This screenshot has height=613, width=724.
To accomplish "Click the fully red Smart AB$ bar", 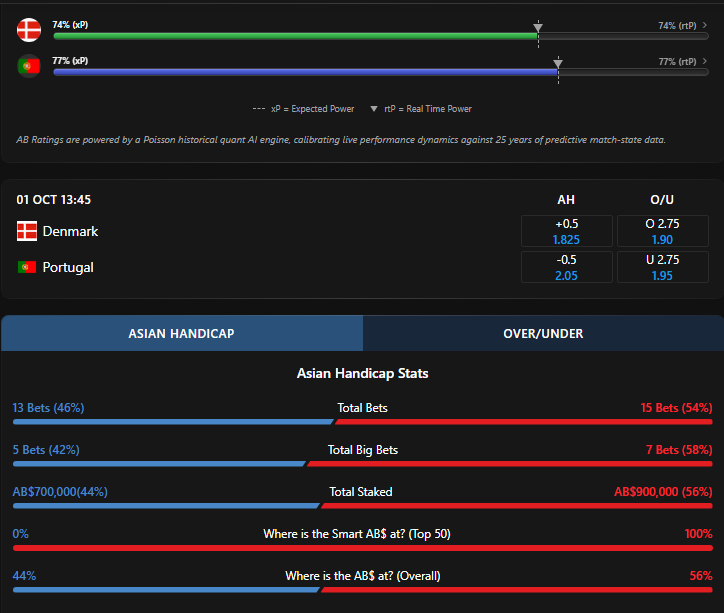I will (362, 548).
